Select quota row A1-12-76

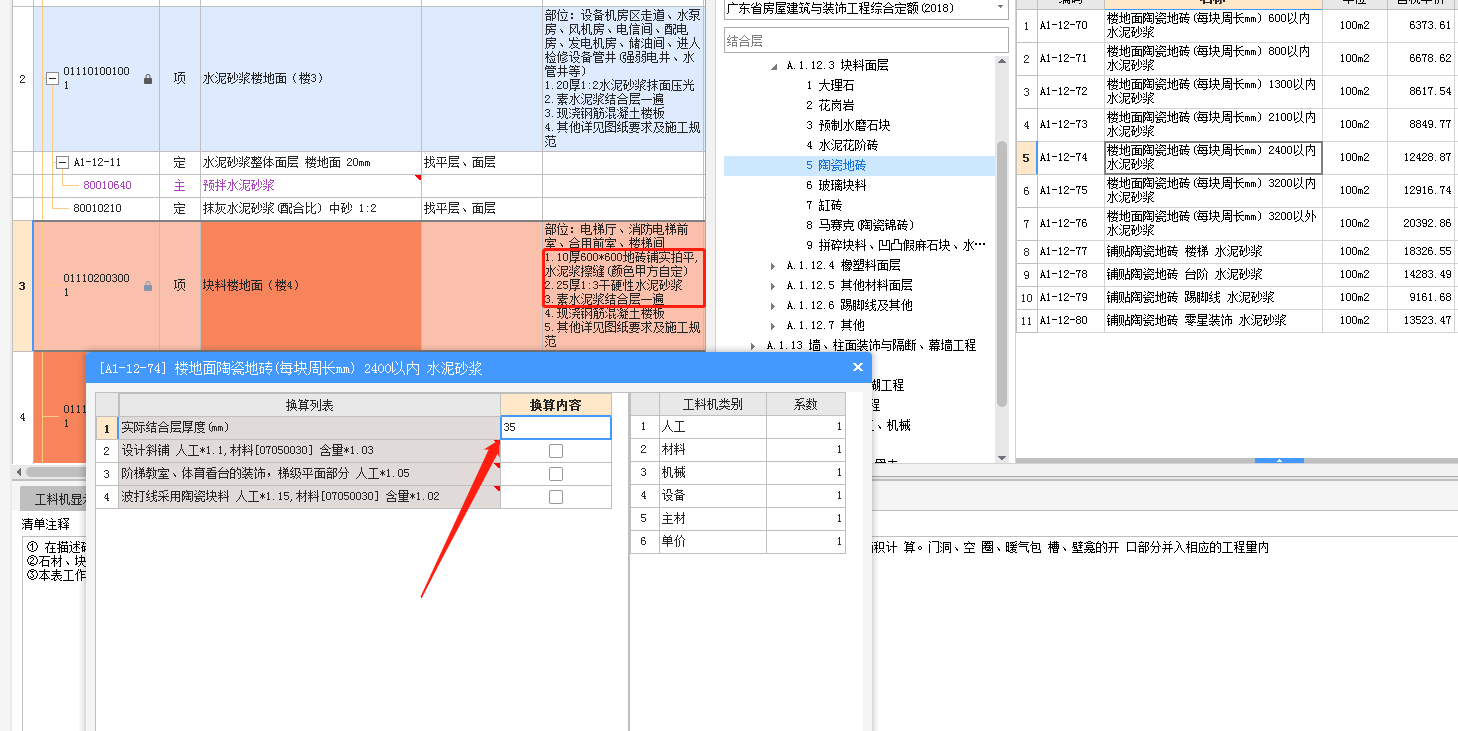1235,224
